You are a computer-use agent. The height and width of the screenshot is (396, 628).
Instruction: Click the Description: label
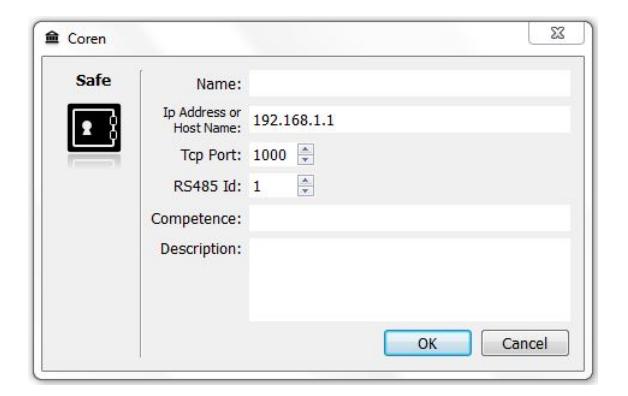pyautogui.click(x=201, y=249)
